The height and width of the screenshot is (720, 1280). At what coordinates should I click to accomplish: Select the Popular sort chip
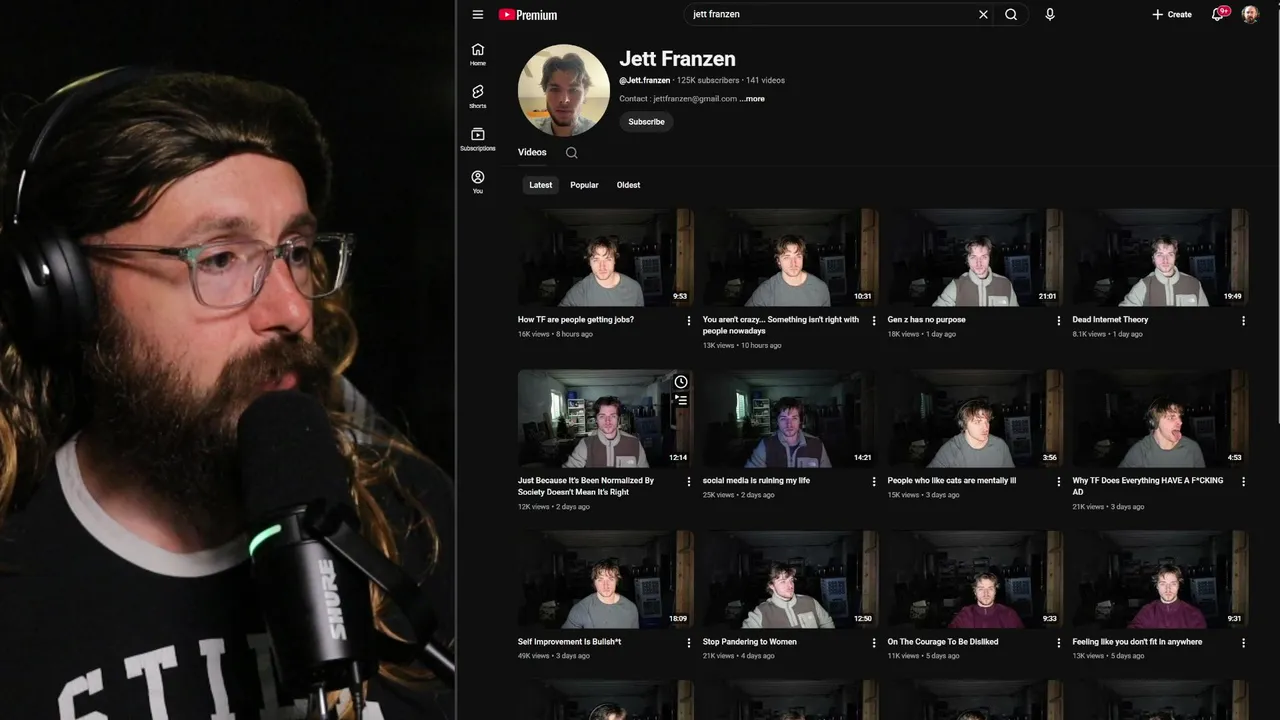(x=584, y=185)
